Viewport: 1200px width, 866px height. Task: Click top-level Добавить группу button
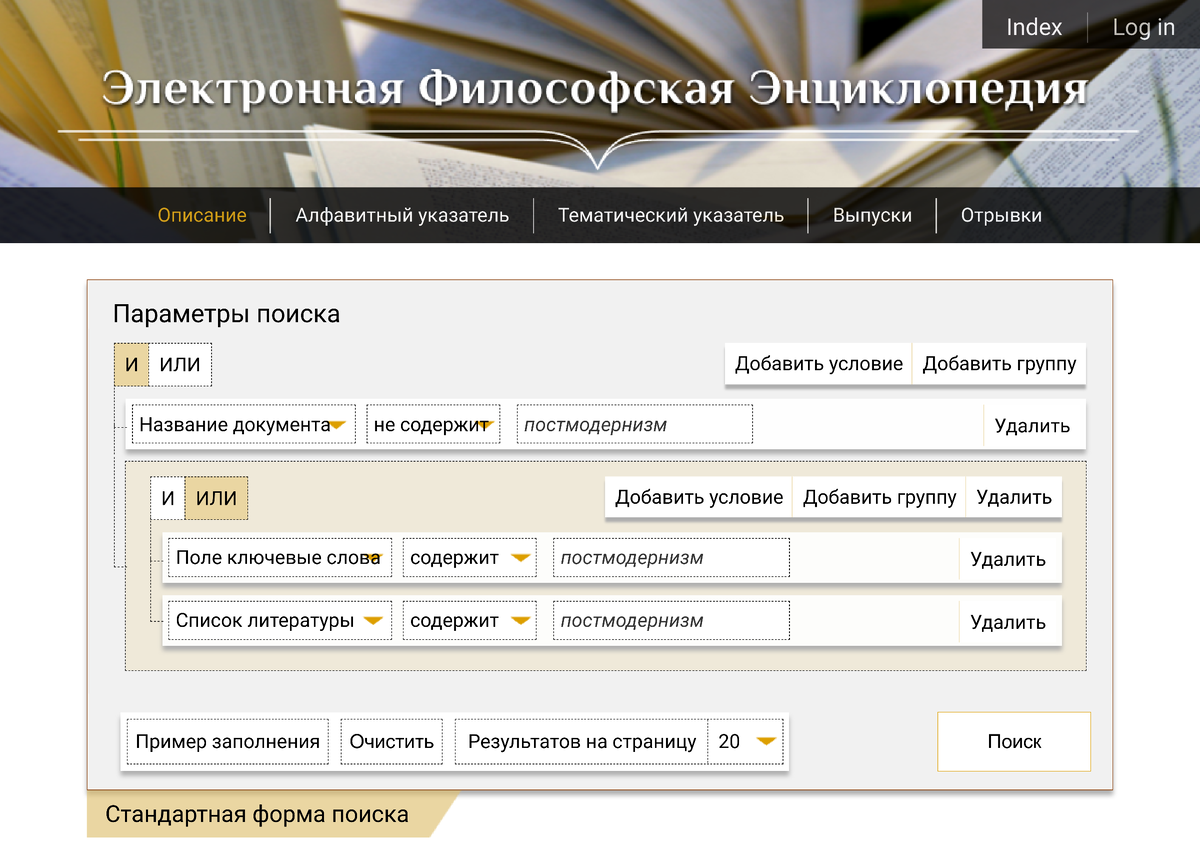coord(999,364)
